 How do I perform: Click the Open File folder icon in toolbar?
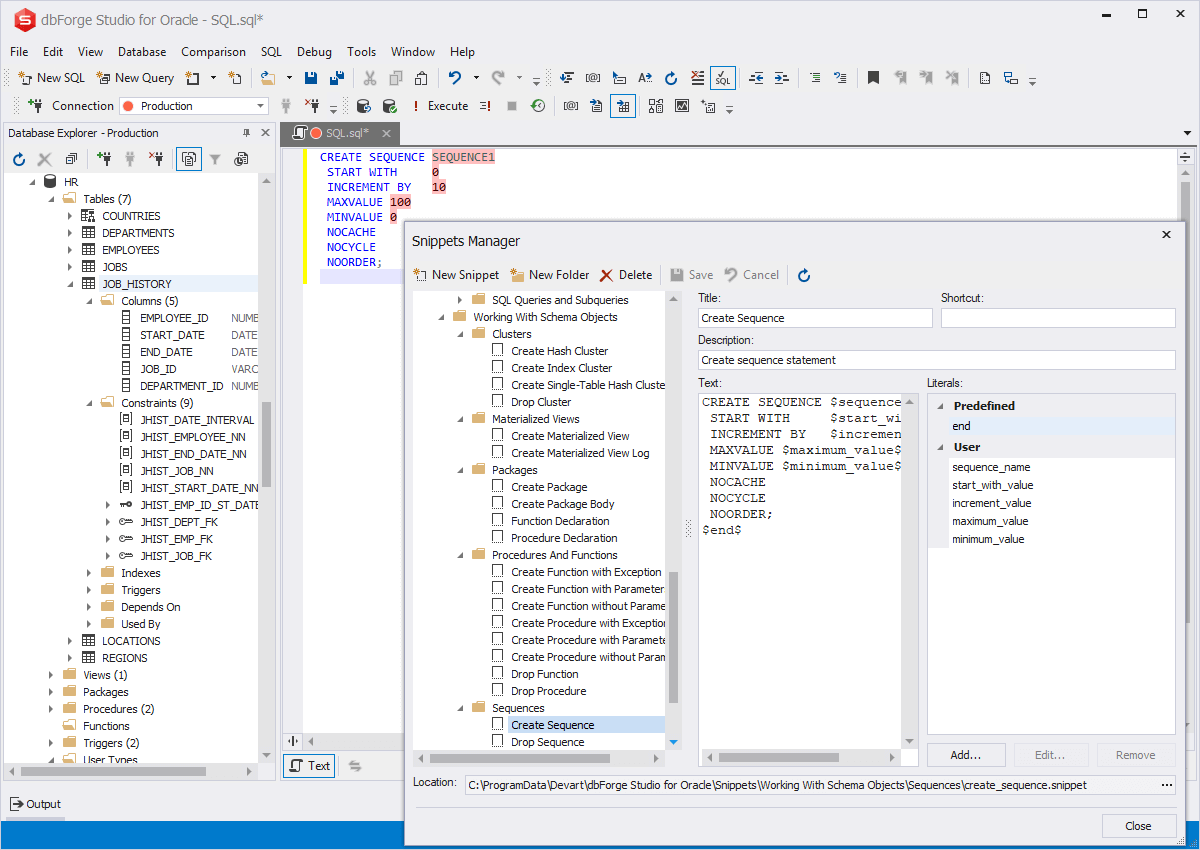(268, 78)
